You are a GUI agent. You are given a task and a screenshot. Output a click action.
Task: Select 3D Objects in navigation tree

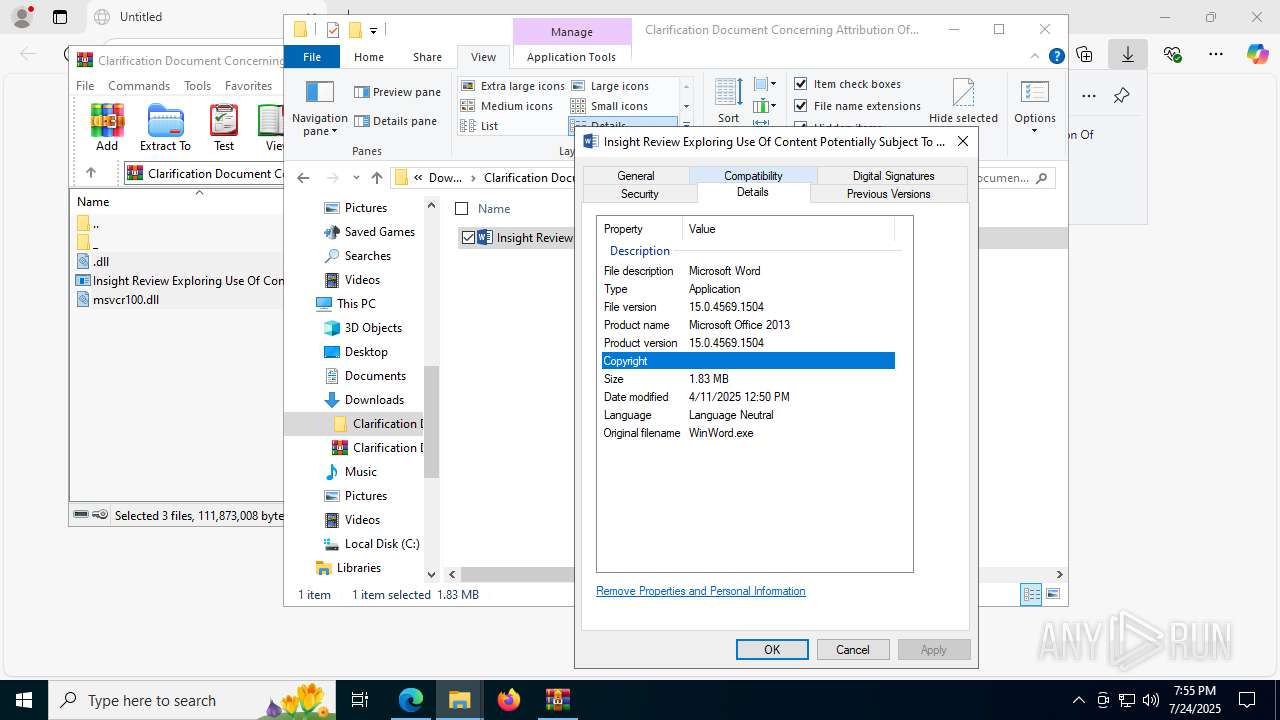(x=373, y=328)
